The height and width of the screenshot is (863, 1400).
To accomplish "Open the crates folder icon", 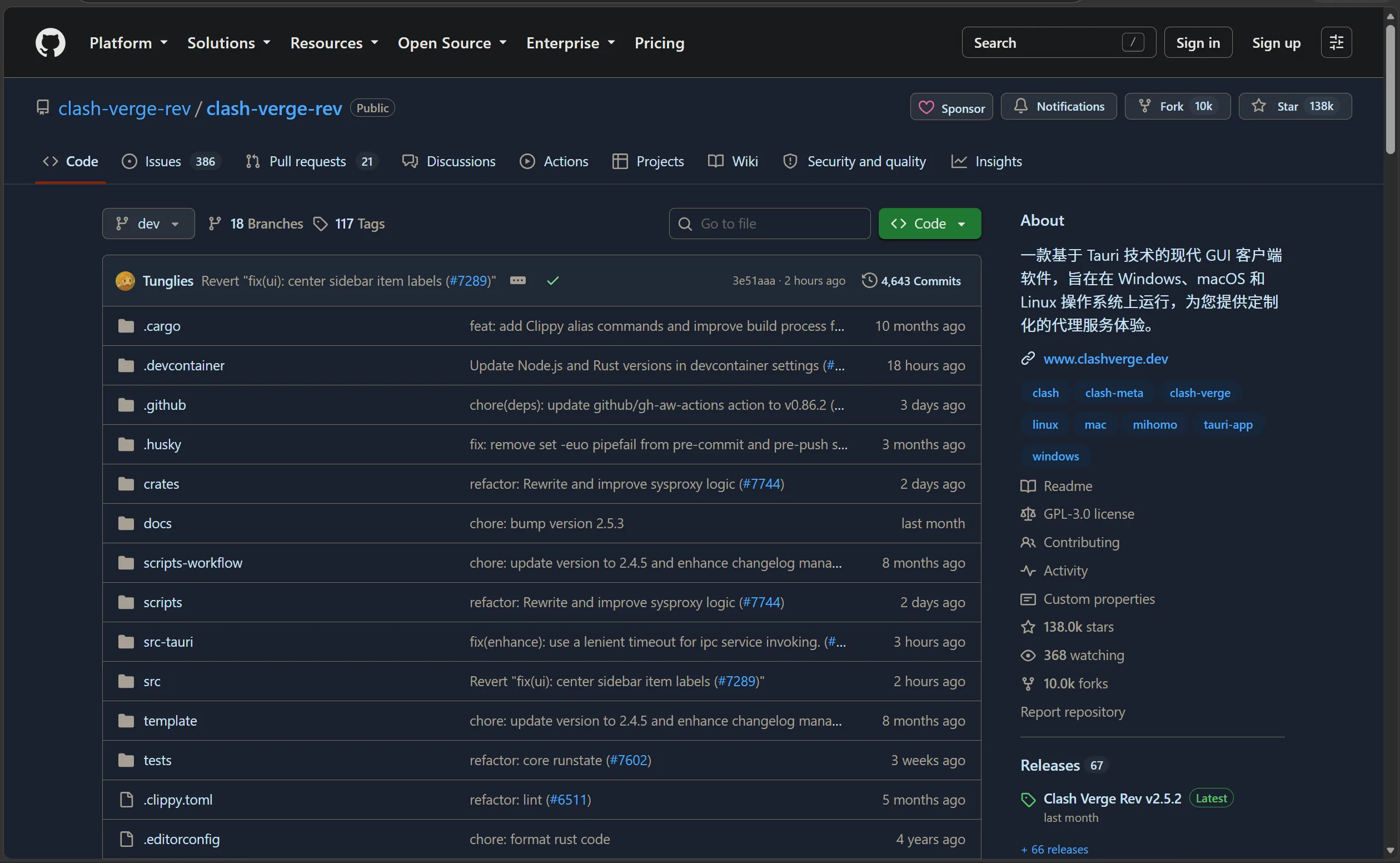I will 126,484.
